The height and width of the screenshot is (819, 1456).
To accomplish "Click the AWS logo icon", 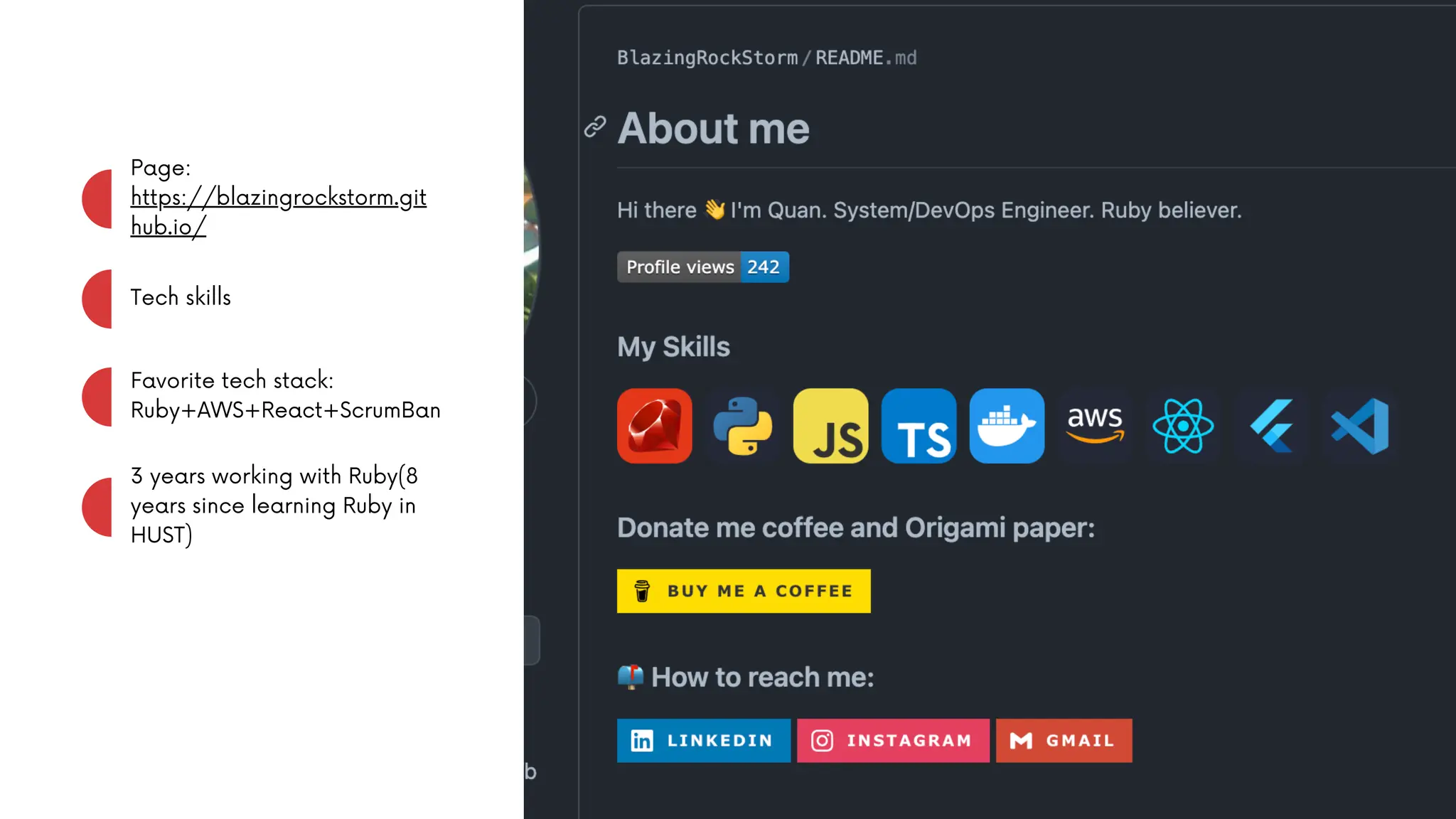I will (x=1095, y=426).
